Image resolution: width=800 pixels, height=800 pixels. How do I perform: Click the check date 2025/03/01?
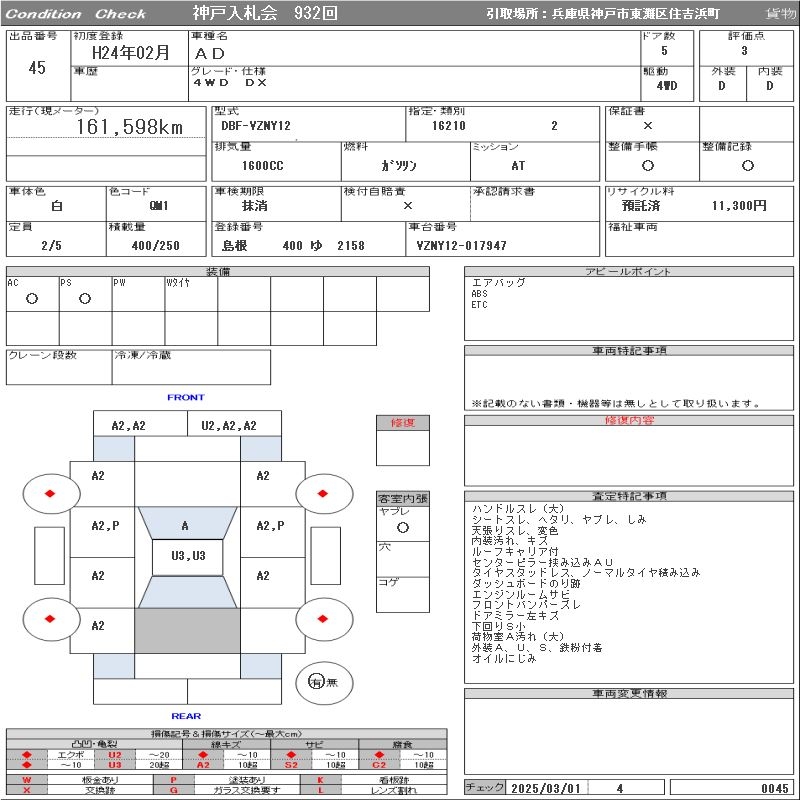(546, 788)
